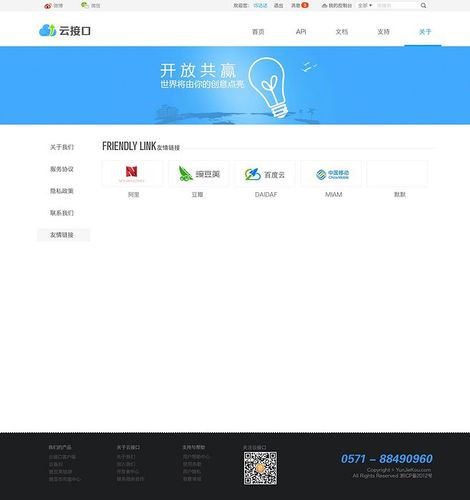Click the magnifier search icon
This screenshot has width=470, height=500.
[423, 6]
